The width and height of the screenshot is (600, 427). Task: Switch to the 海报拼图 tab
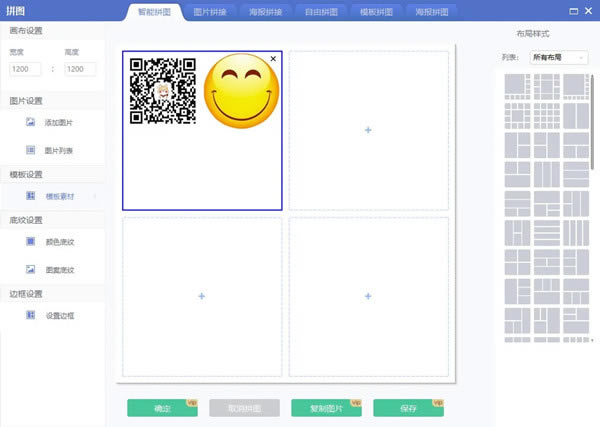432,12
